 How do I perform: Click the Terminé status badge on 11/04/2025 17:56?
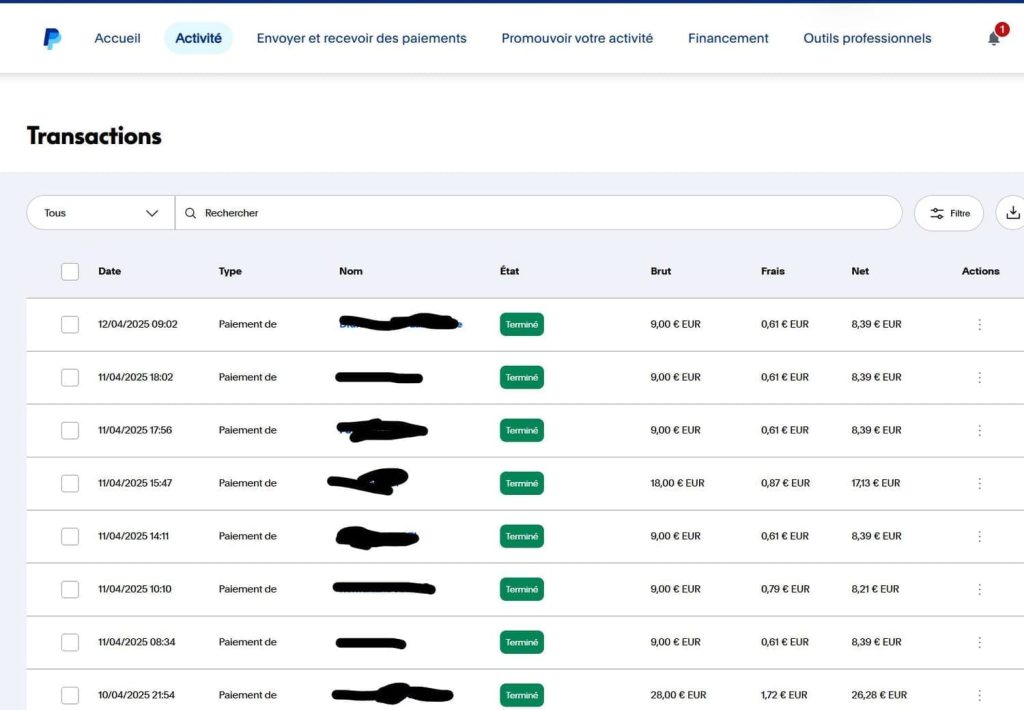pos(521,430)
